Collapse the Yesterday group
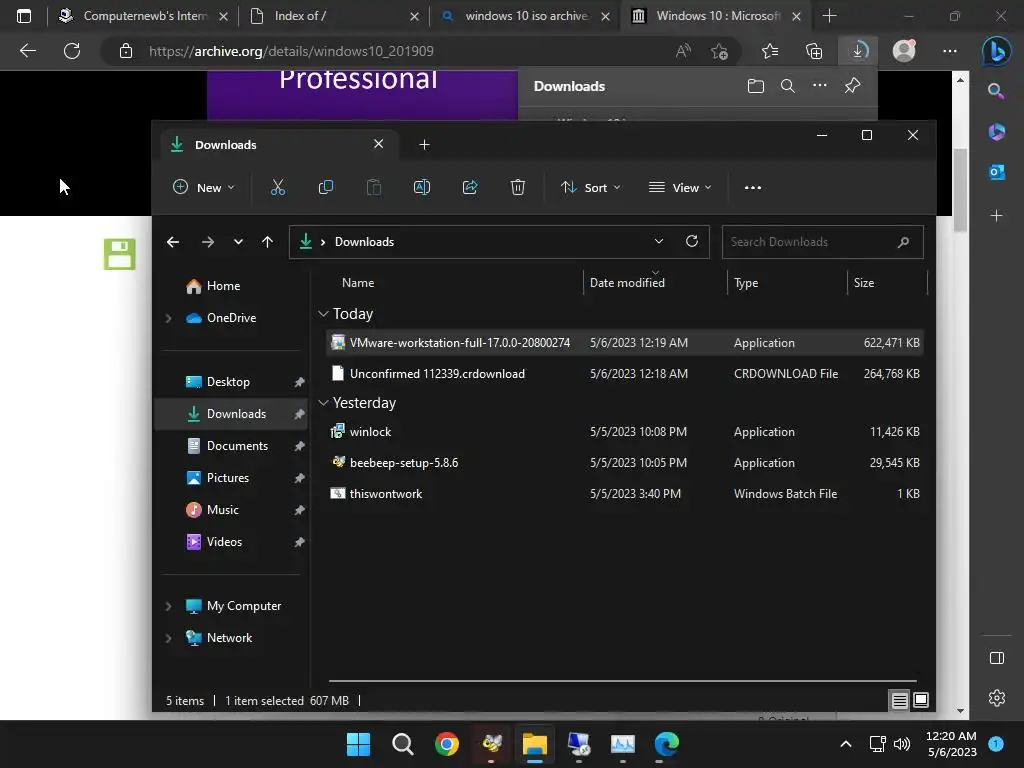 [323, 403]
